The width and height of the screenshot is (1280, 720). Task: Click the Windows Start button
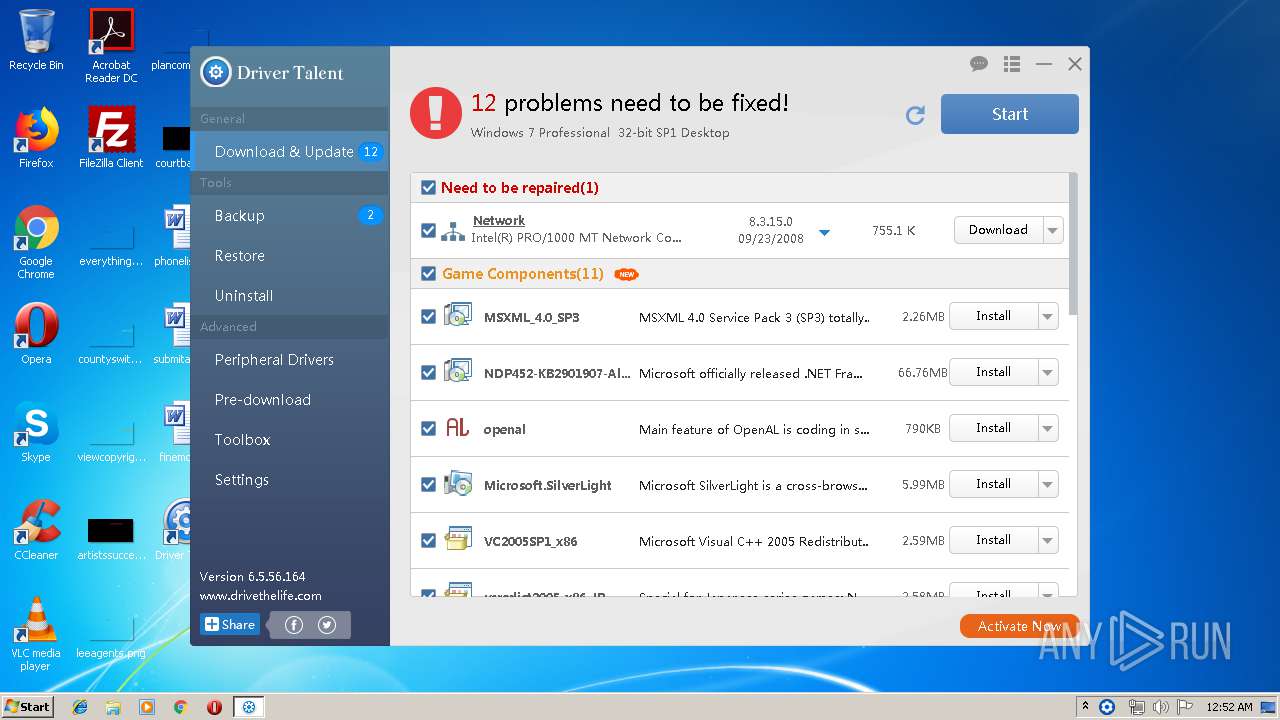pos(28,707)
